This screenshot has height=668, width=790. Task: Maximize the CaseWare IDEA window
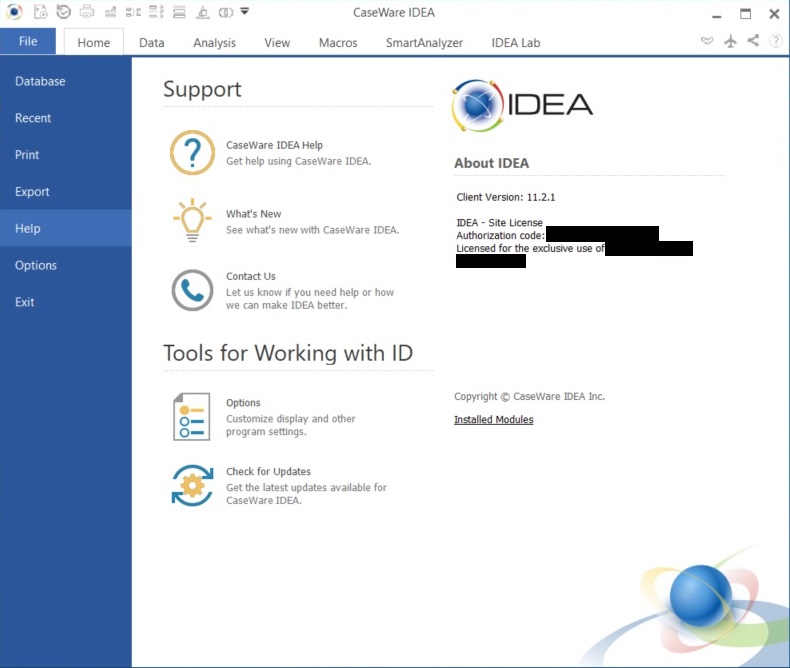(x=745, y=14)
